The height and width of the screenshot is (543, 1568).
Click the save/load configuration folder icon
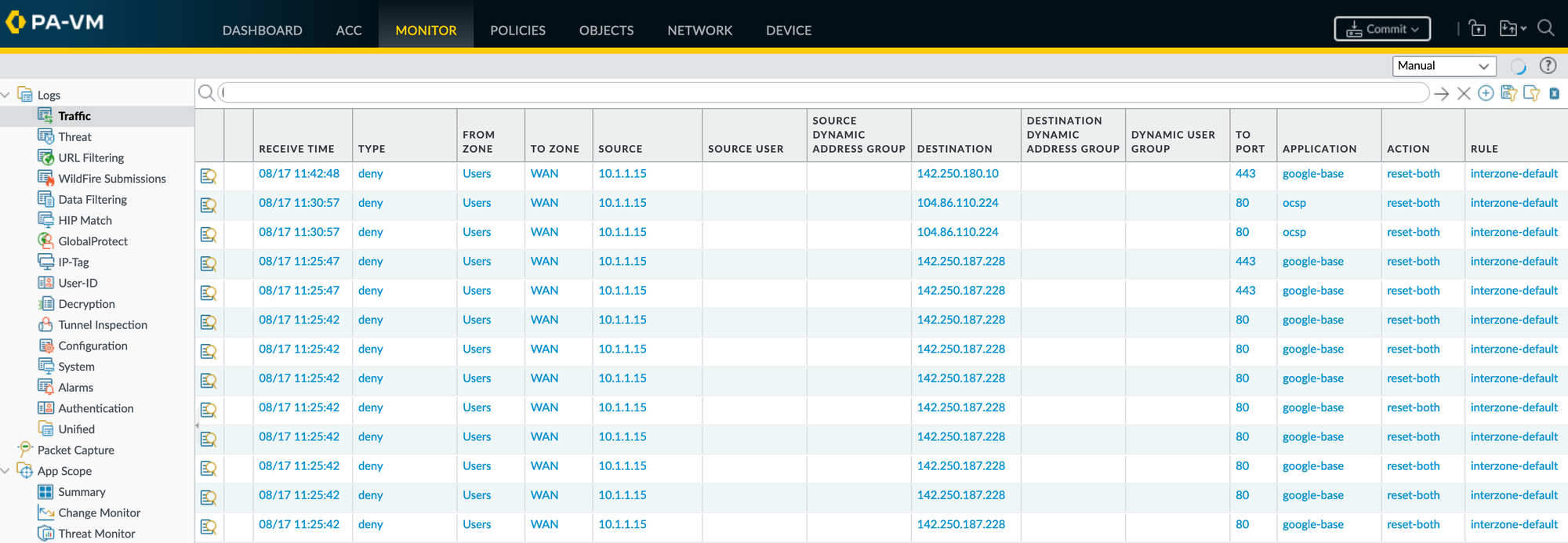coord(1508,28)
